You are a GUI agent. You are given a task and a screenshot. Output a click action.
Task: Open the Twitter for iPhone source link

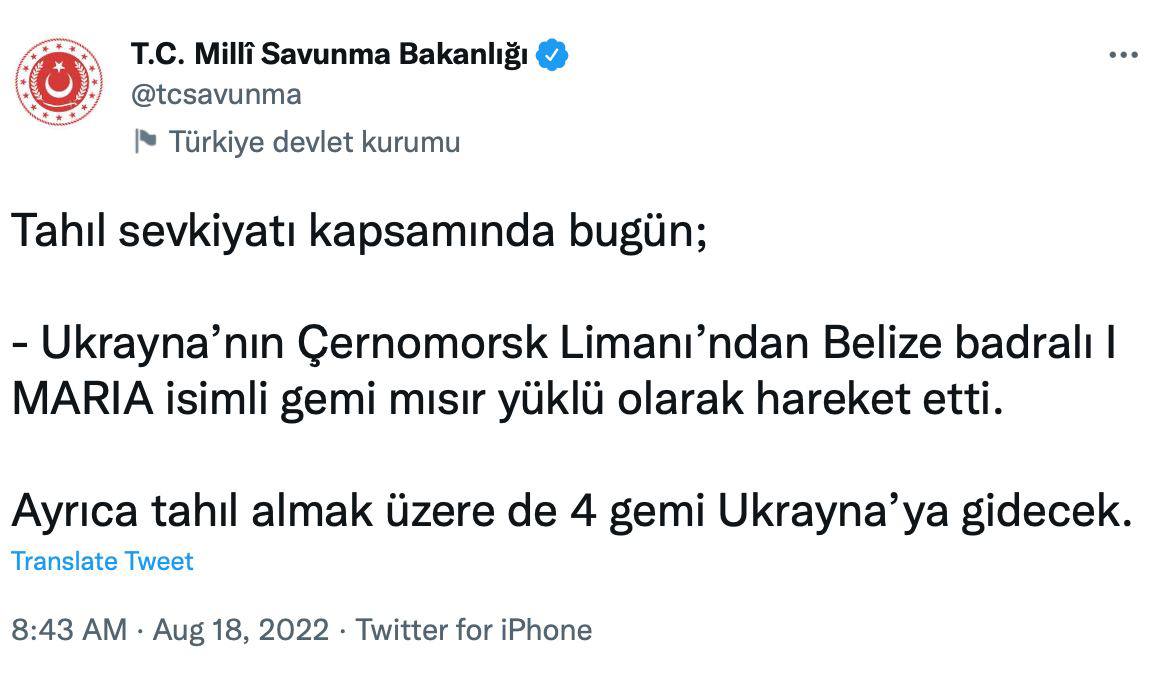coord(474,630)
